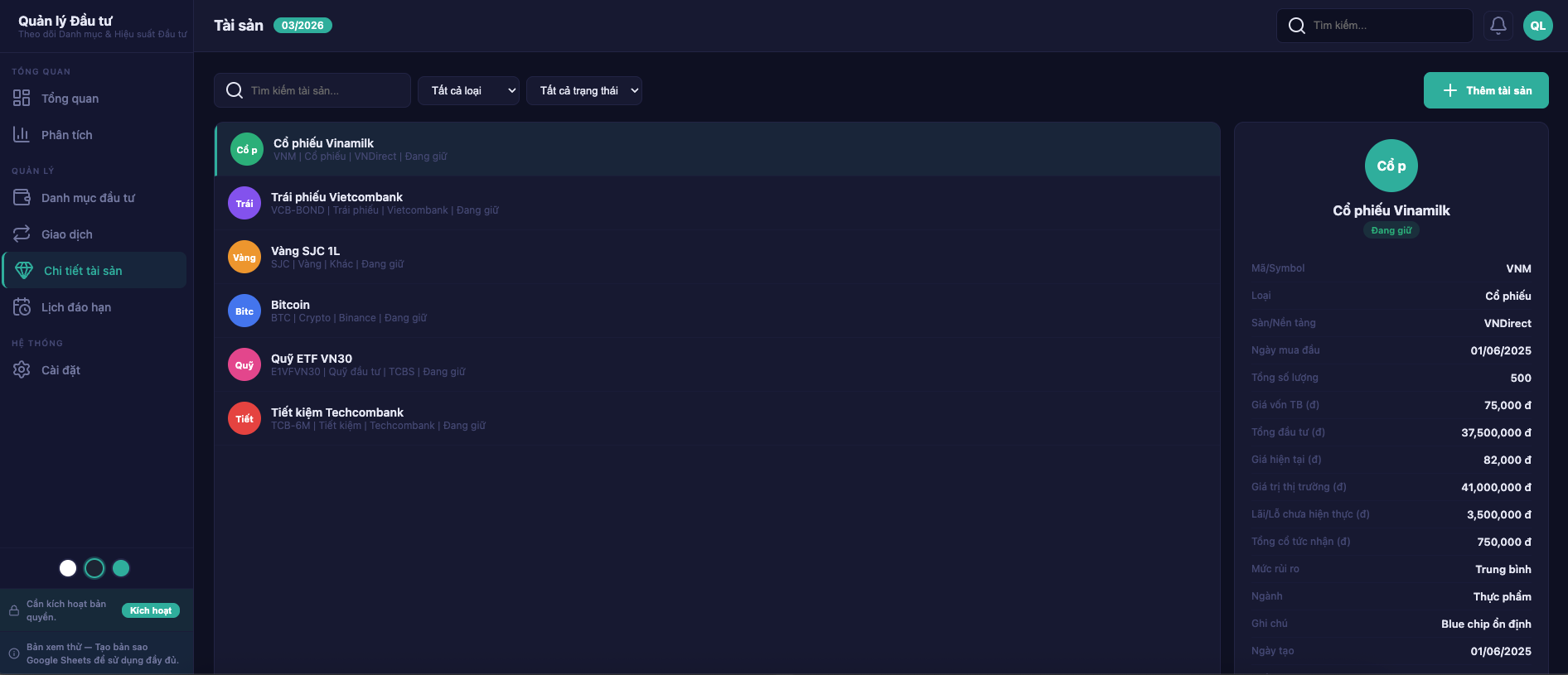Click the notification bell icon
The width and height of the screenshot is (1568, 675).
pos(1498,26)
